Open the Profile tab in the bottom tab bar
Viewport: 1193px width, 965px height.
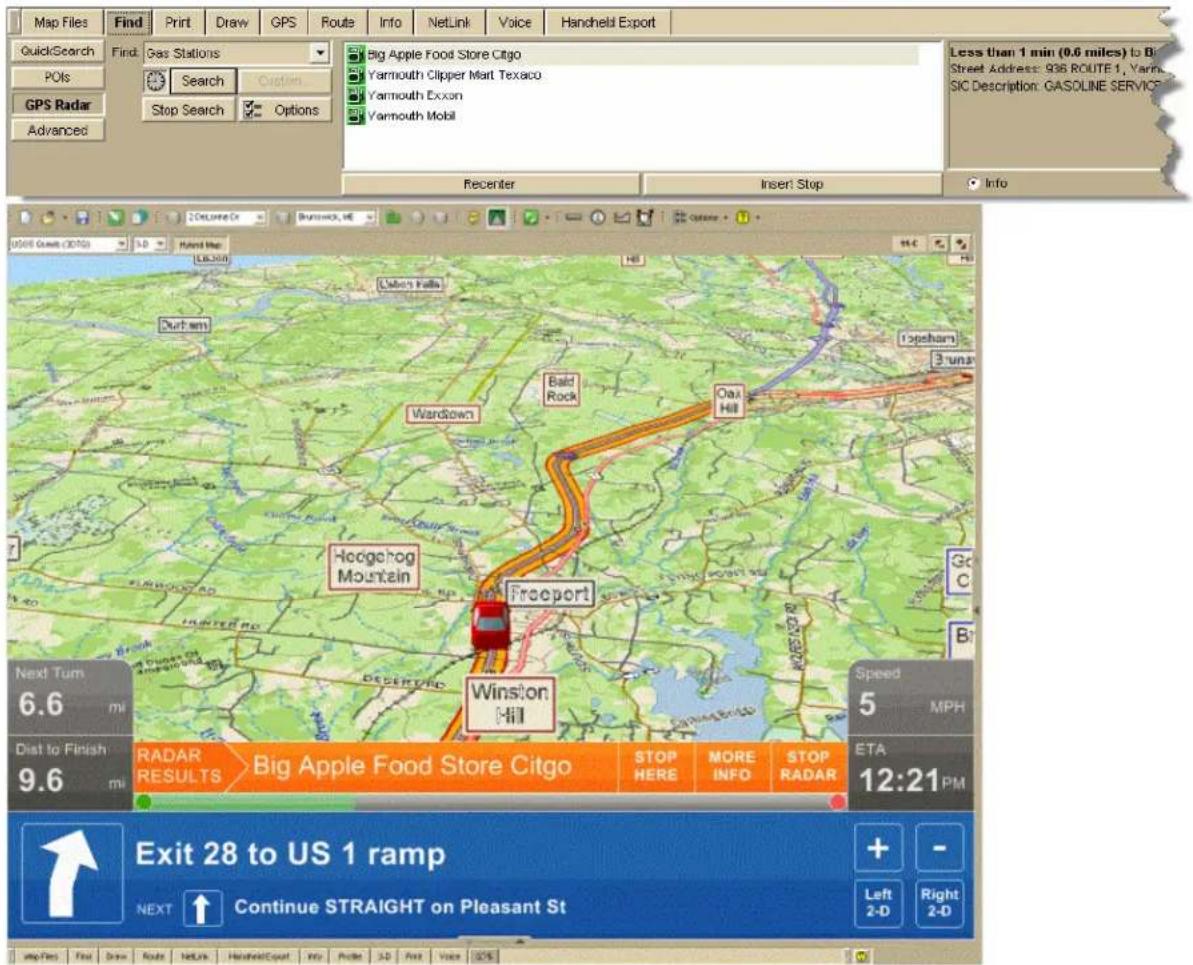click(349, 956)
